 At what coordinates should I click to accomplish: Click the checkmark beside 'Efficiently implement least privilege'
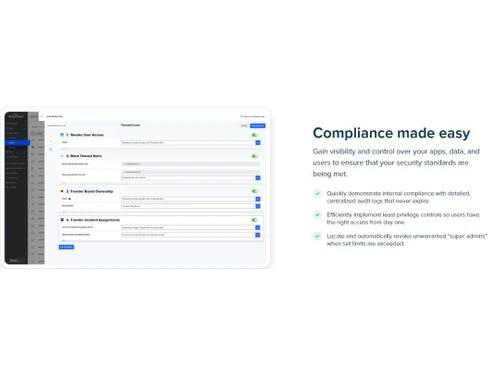317,215
